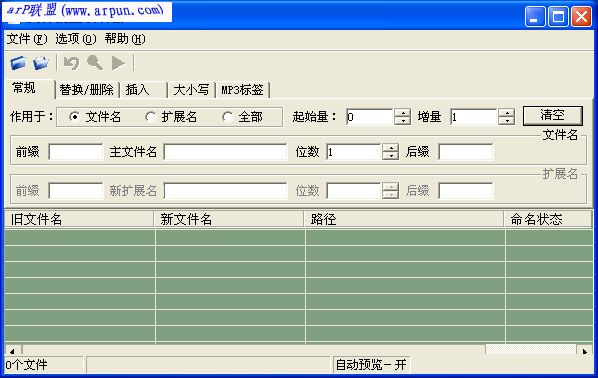
Task: Open the 文件(F) menu
Action: (27, 39)
